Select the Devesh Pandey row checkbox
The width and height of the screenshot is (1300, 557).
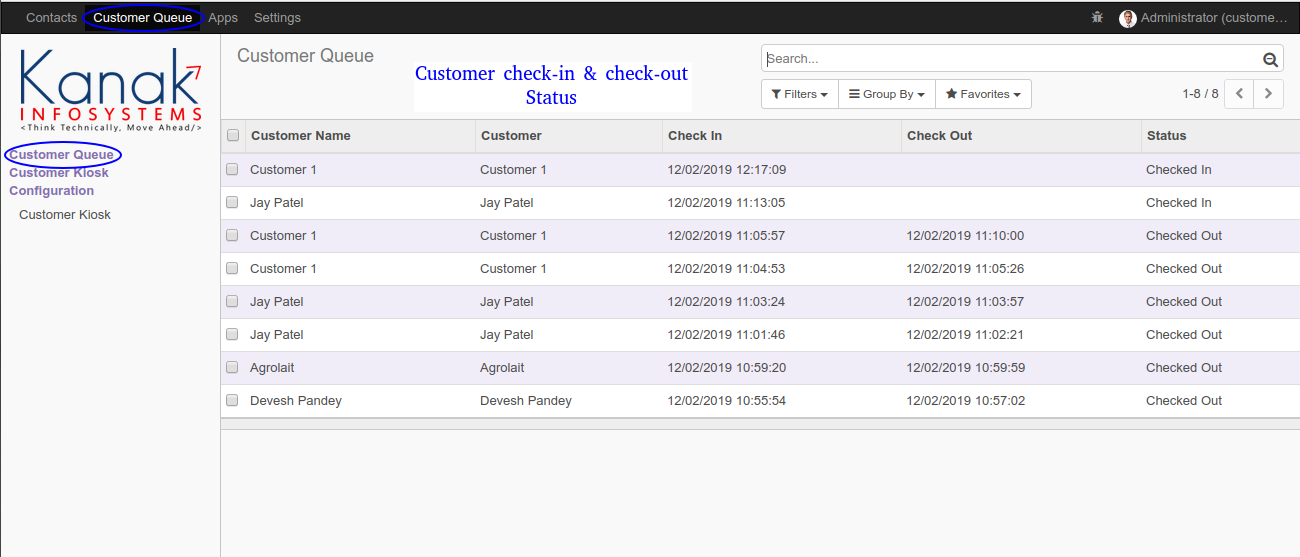tap(232, 400)
